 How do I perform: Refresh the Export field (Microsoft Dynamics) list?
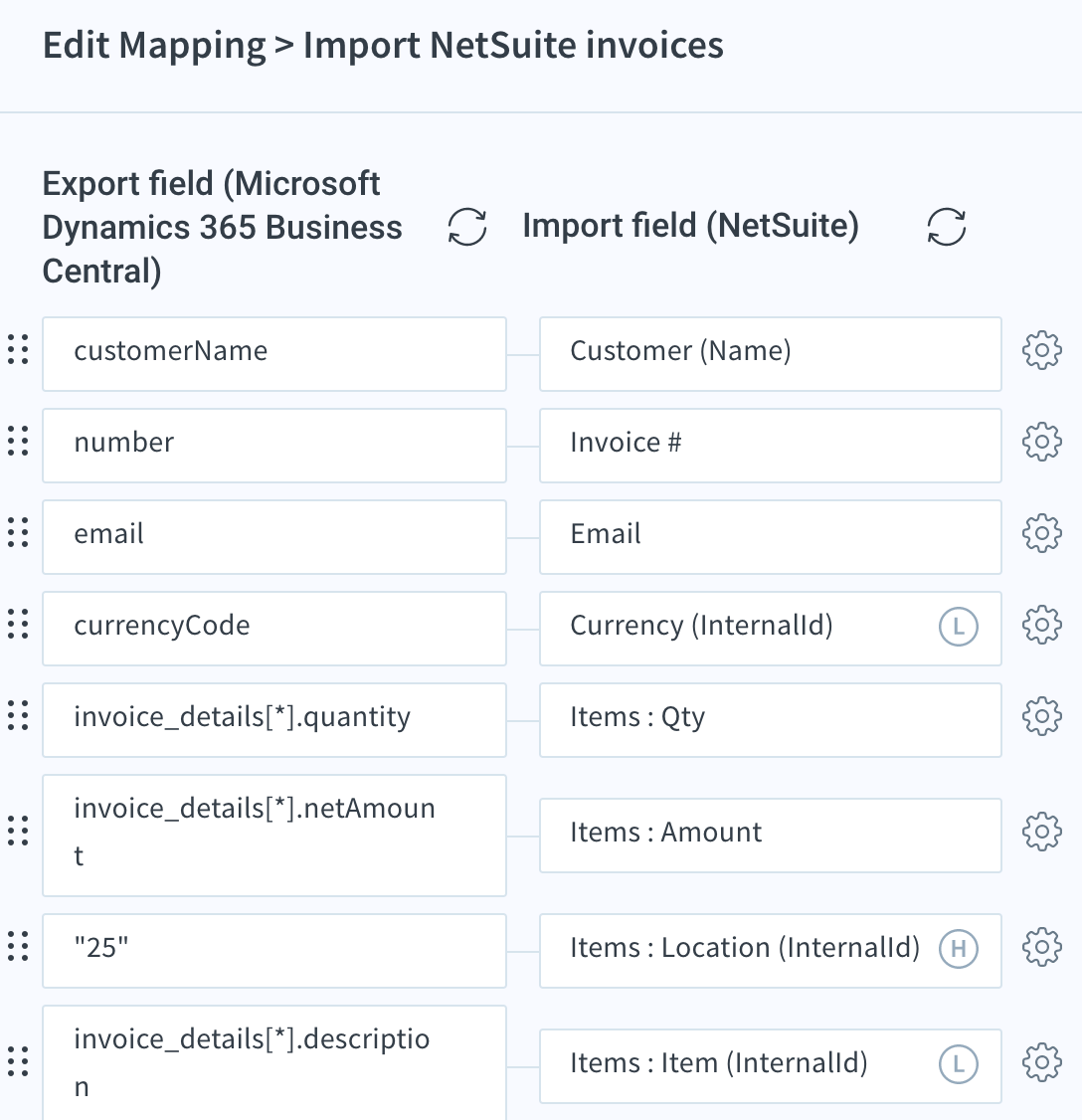click(x=467, y=227)
